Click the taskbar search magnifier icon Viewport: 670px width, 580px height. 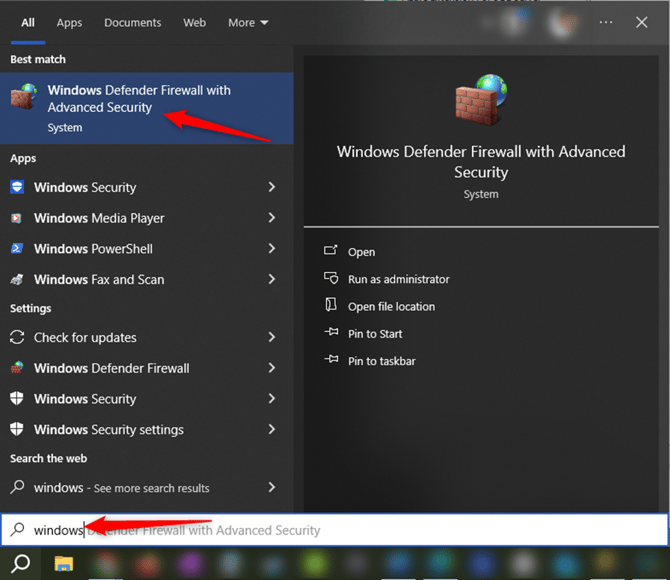tap(20, 563)
